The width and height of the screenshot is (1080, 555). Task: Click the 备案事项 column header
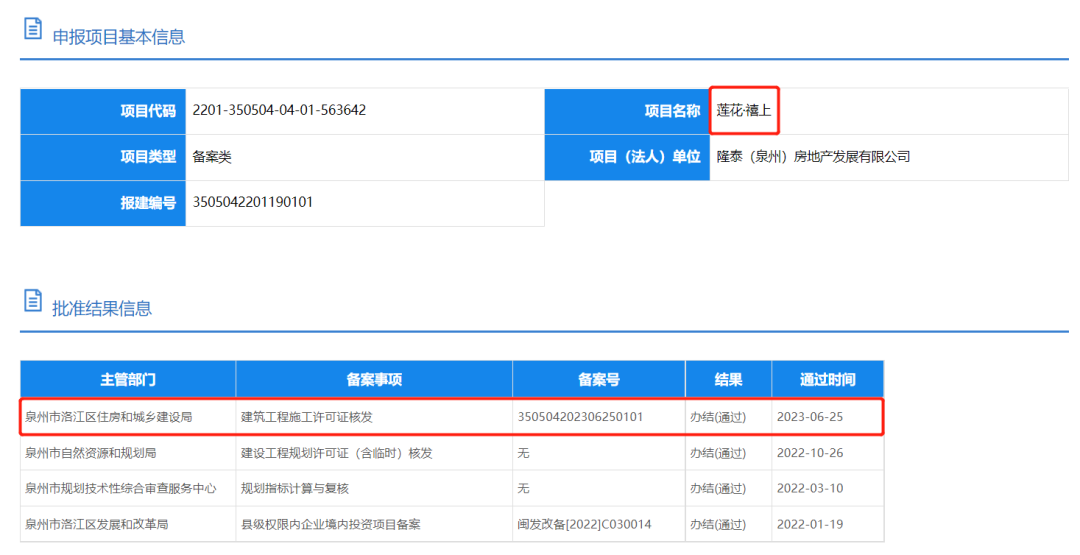tap(374, 379)
